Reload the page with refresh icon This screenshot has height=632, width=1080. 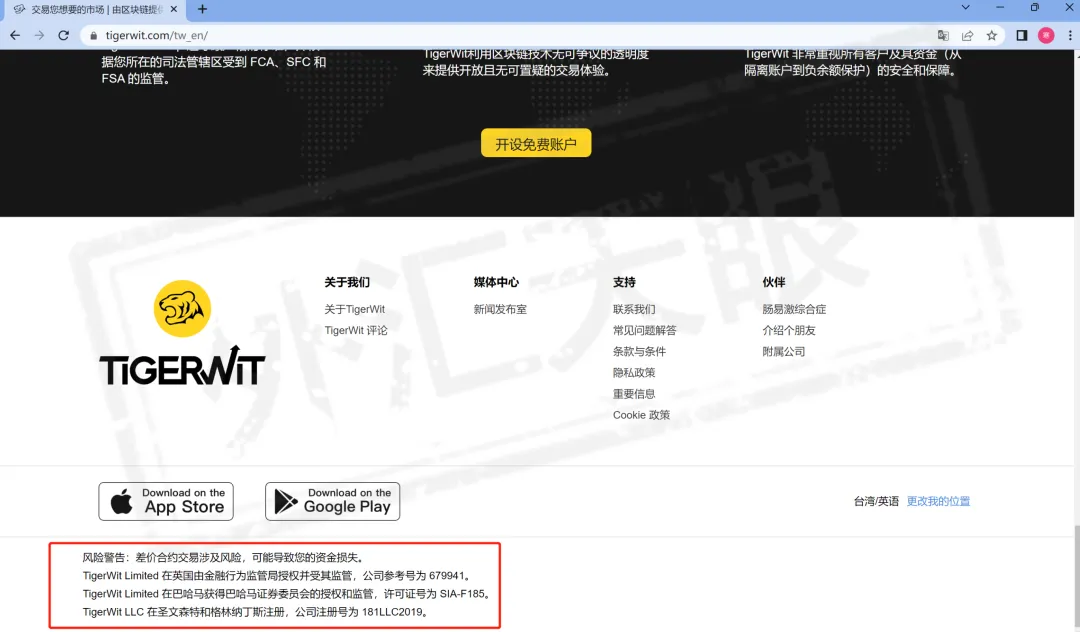pyautogui.click(x=63, y=35)
